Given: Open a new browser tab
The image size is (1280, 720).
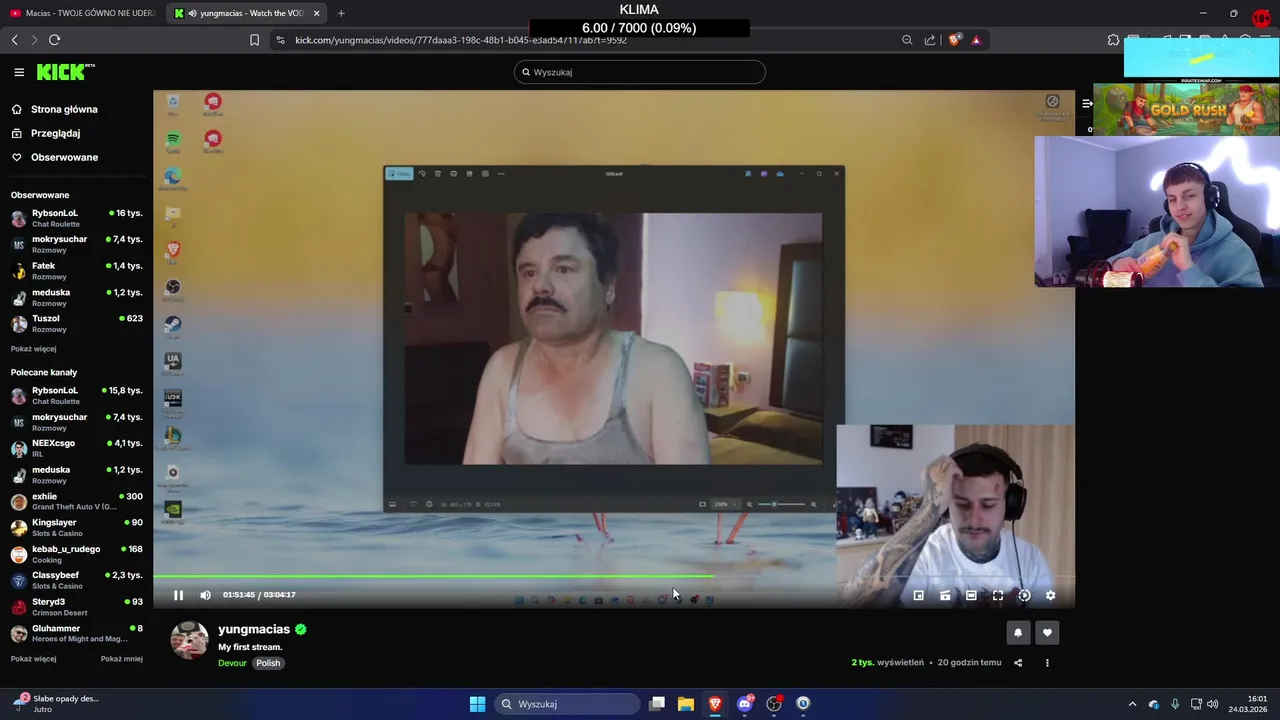Looking at the screenshot, I should (341, 13).
